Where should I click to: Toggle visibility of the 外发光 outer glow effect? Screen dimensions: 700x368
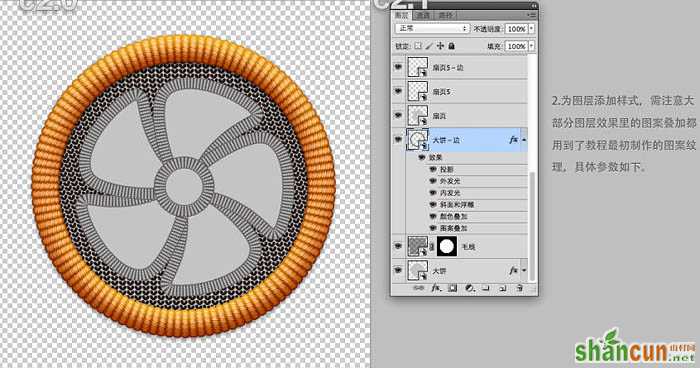(x=432, y=181)
